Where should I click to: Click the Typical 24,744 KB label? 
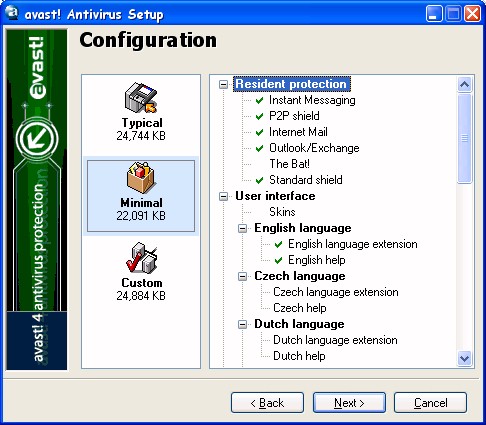[x=141, y=129]
